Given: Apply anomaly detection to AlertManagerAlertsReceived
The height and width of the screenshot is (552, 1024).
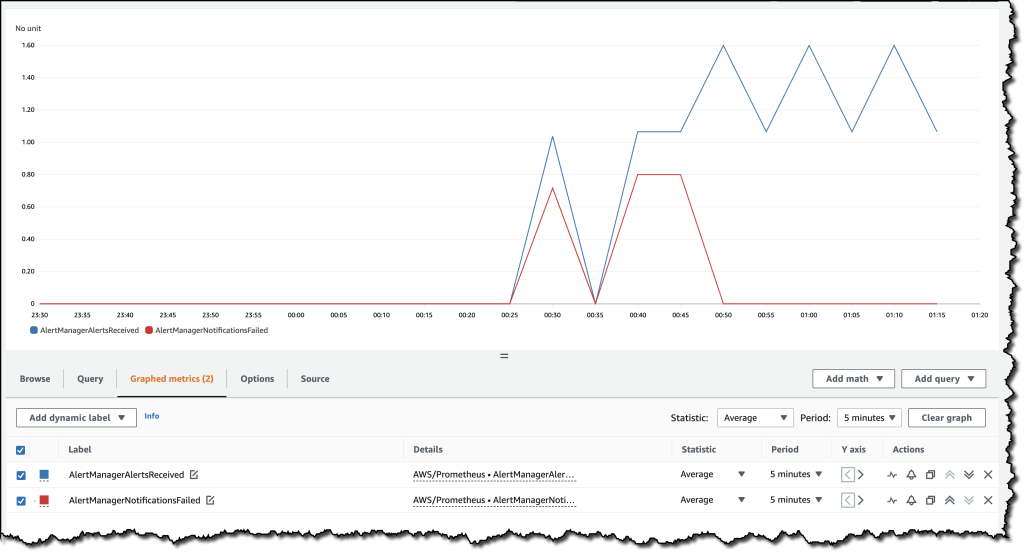Looking at the screenshot, I should pyautogui.click(x=892, y=475).
